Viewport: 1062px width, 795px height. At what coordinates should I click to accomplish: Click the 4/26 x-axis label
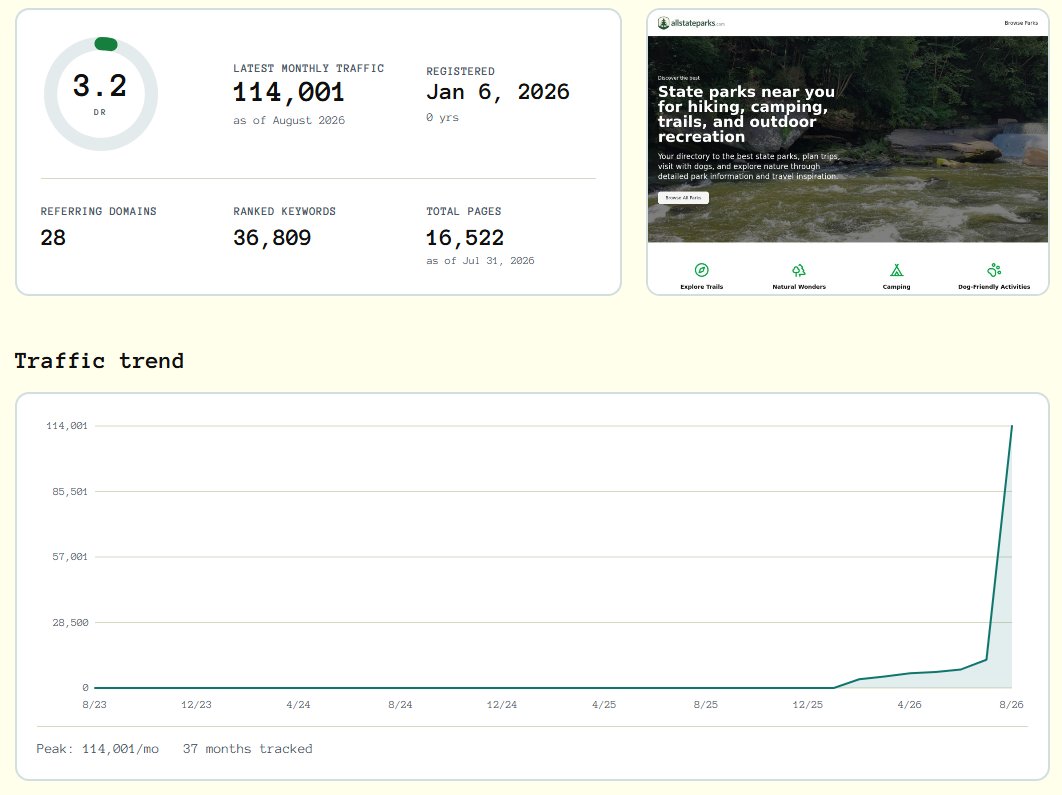pyautogui.click(x=910, y=705)
